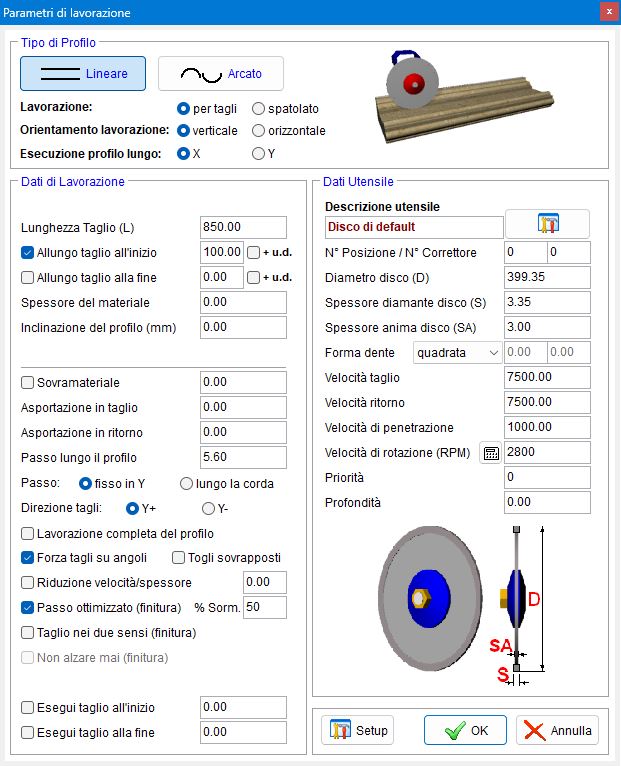
Task: Open the Forma dente dropdown
Action: [x=457, y=353]
